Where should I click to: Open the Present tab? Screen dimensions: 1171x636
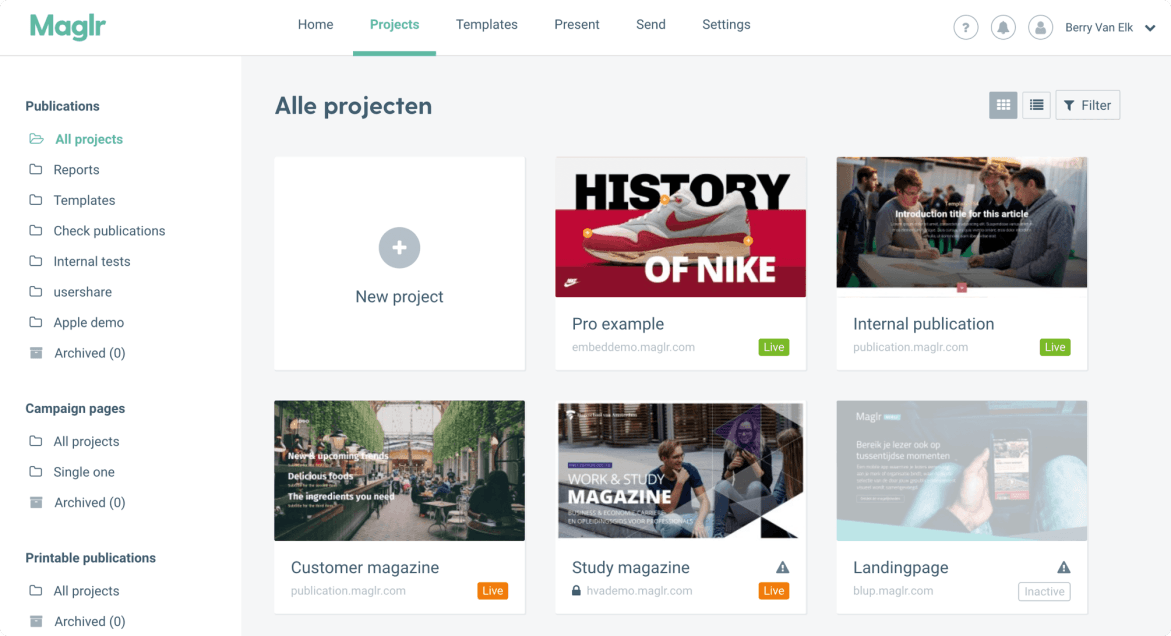point(577,25)
